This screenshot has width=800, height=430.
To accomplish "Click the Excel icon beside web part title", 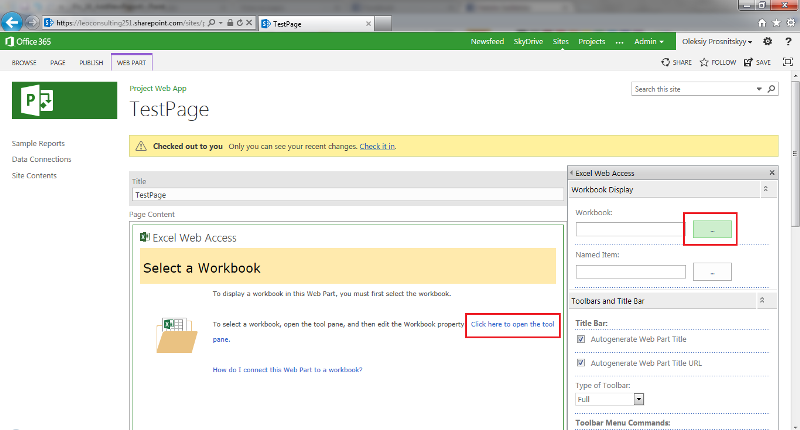I will click(145, 237).
